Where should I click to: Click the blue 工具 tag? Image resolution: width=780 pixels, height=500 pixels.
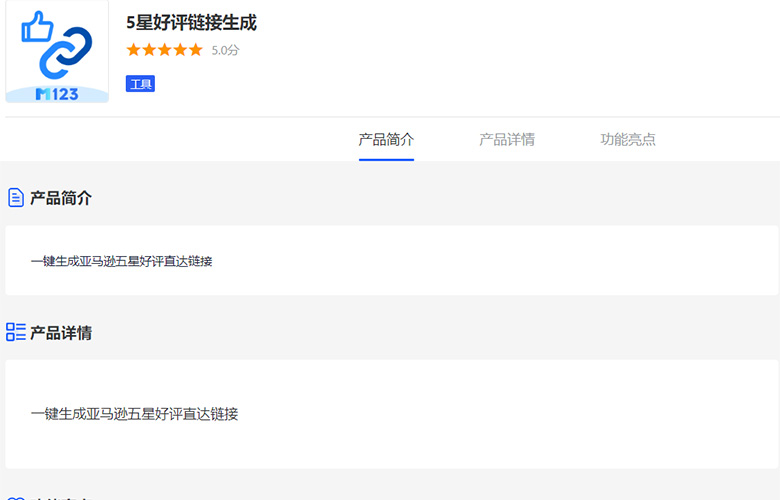point(140,84)
